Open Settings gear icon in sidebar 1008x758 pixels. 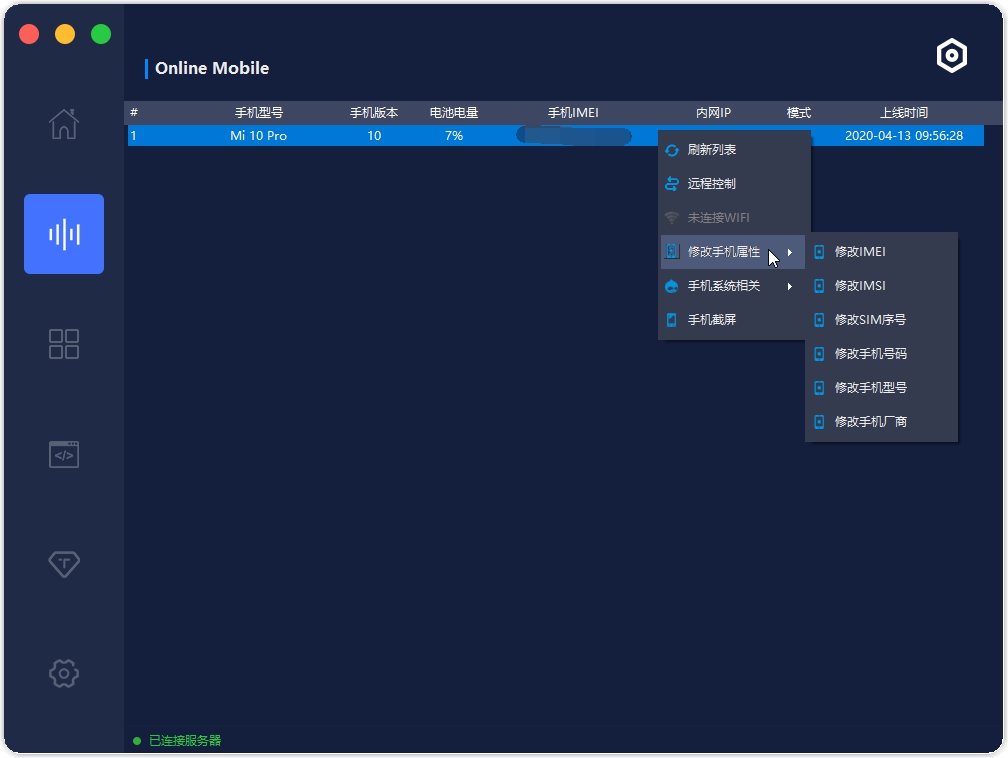point(63,673)
